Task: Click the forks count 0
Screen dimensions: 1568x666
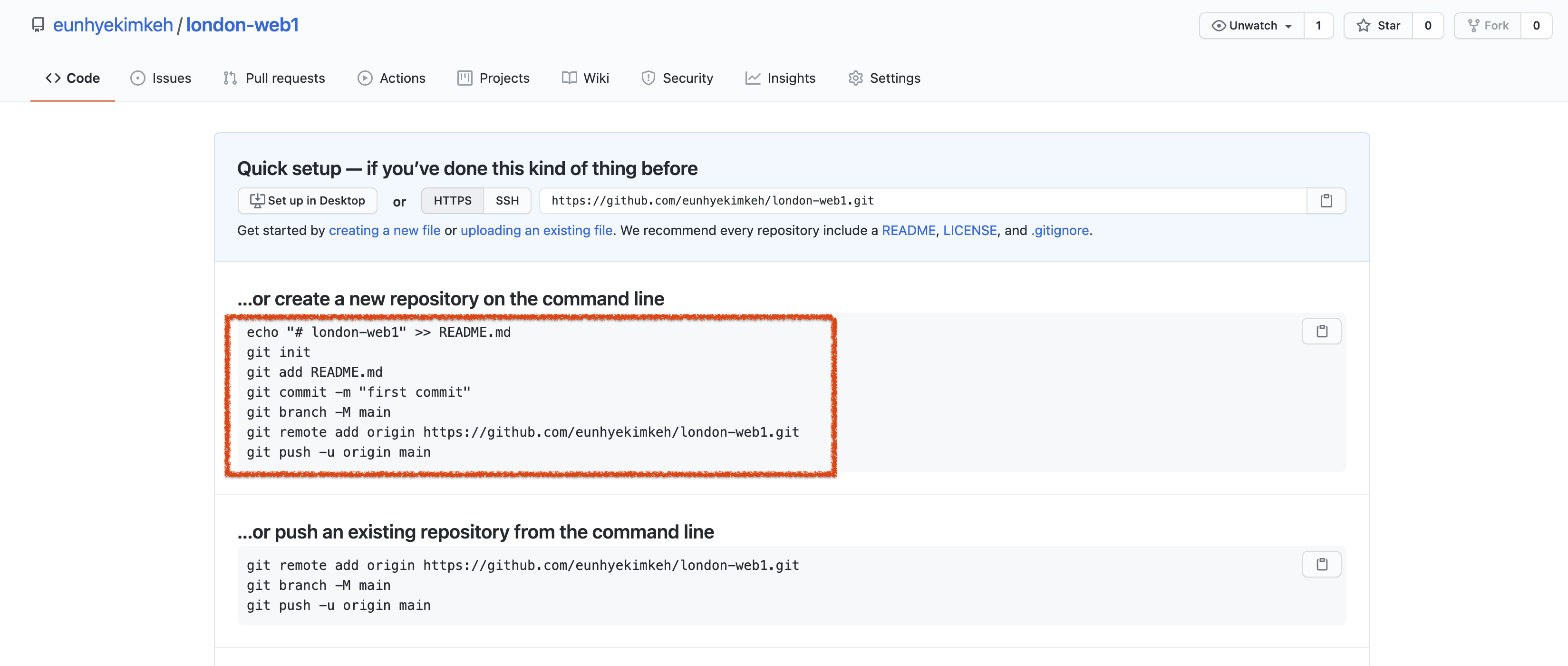Action: coord(1536,26)
